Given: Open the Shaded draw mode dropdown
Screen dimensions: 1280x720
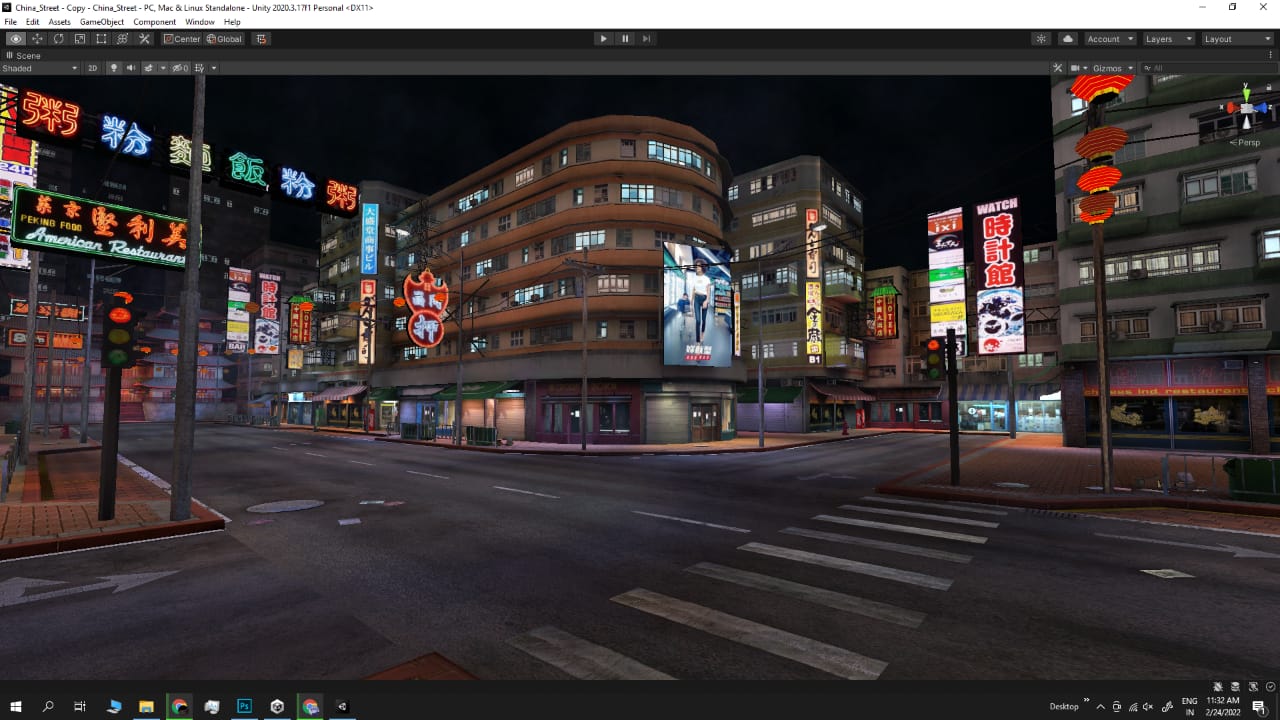Looking at the screenshot, I should point(40,68).
